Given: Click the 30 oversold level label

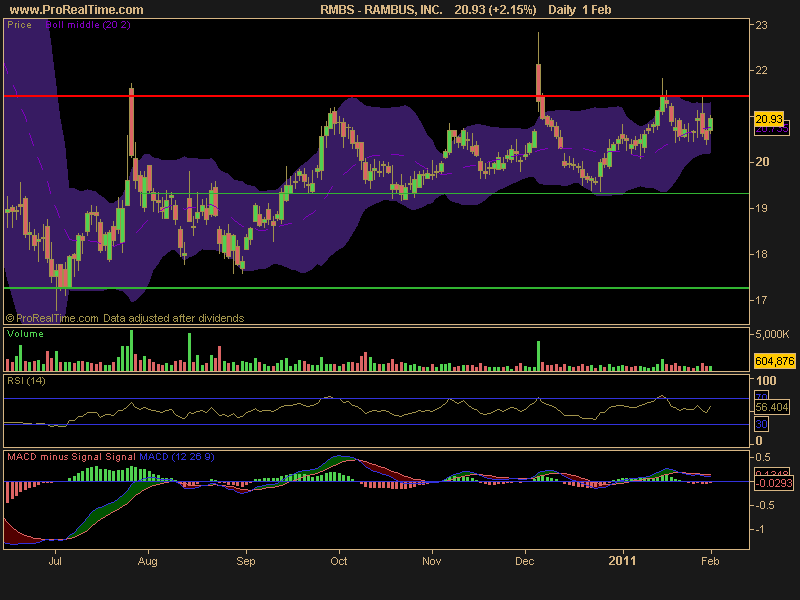Looking at the screenshot, I should (x=761, y=424).
